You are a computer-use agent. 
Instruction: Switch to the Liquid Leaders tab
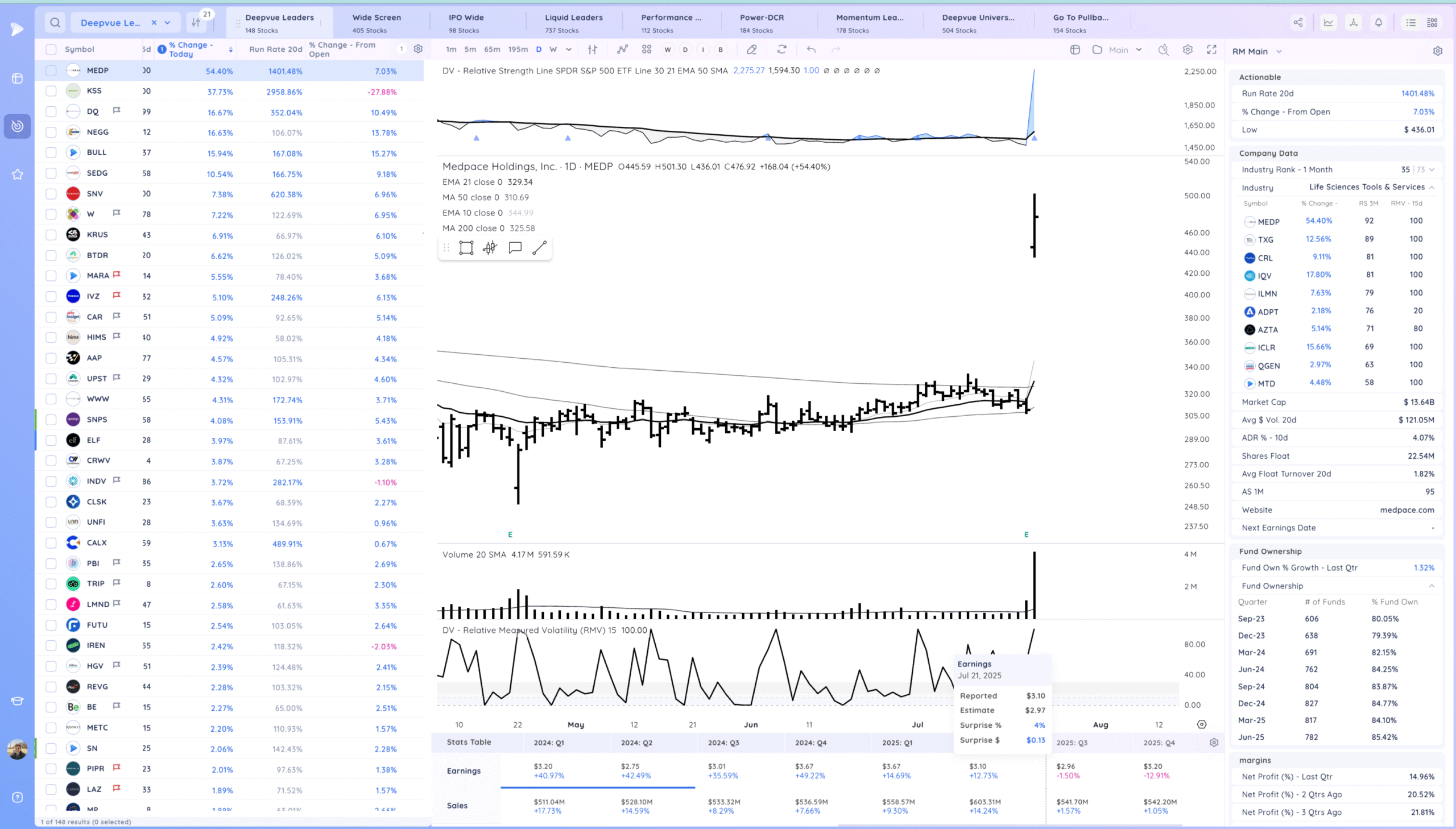[x=573, y=23]
